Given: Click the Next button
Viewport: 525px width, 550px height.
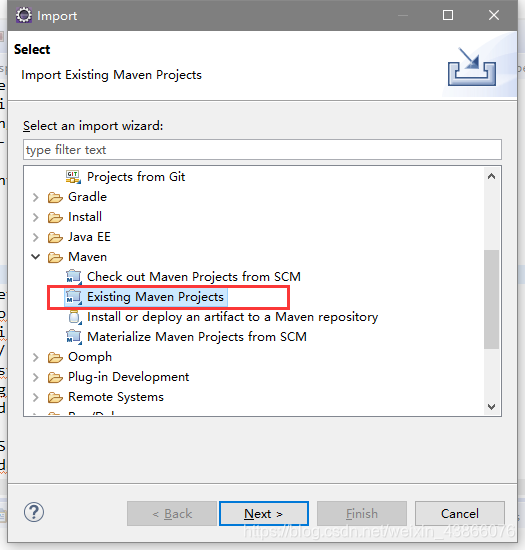Looking at the screenshot, I should coord(264,514).
